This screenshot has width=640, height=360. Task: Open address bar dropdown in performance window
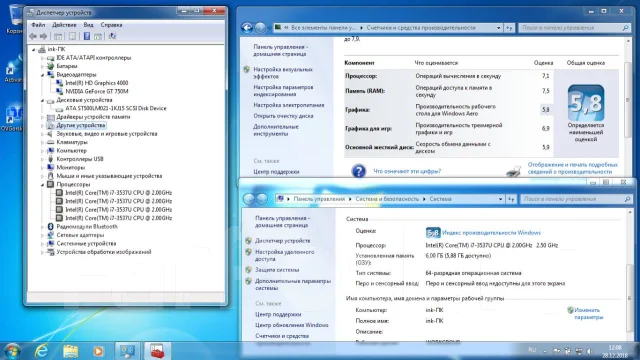pyautogui.click(x=498, y=28)
